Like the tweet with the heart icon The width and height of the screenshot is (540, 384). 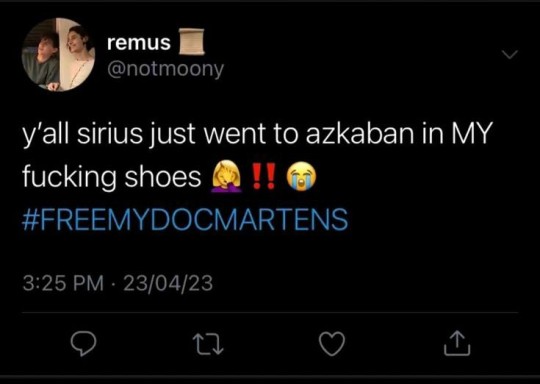point(332,343)
